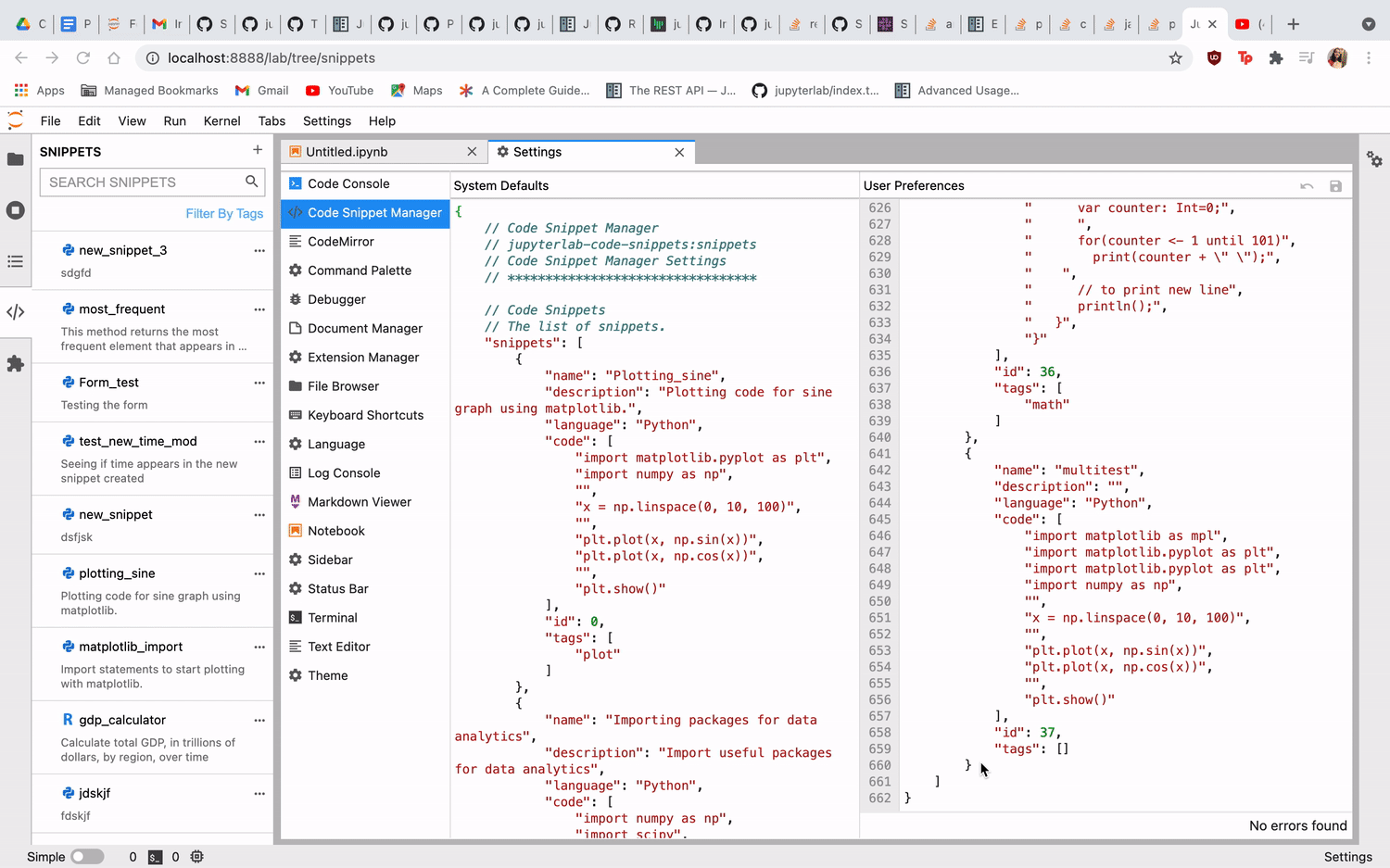Select Keyboard Shortcuts settings
Image resolution: width=1390 pixels, height=868 pixels.
coord(365,415)
